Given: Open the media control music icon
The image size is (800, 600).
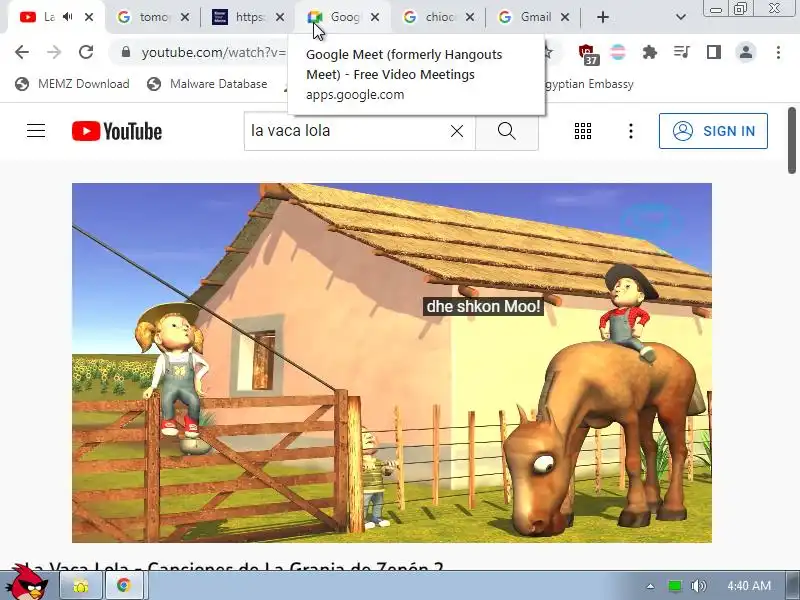Looking at the screenshot, I should point(682,52).
